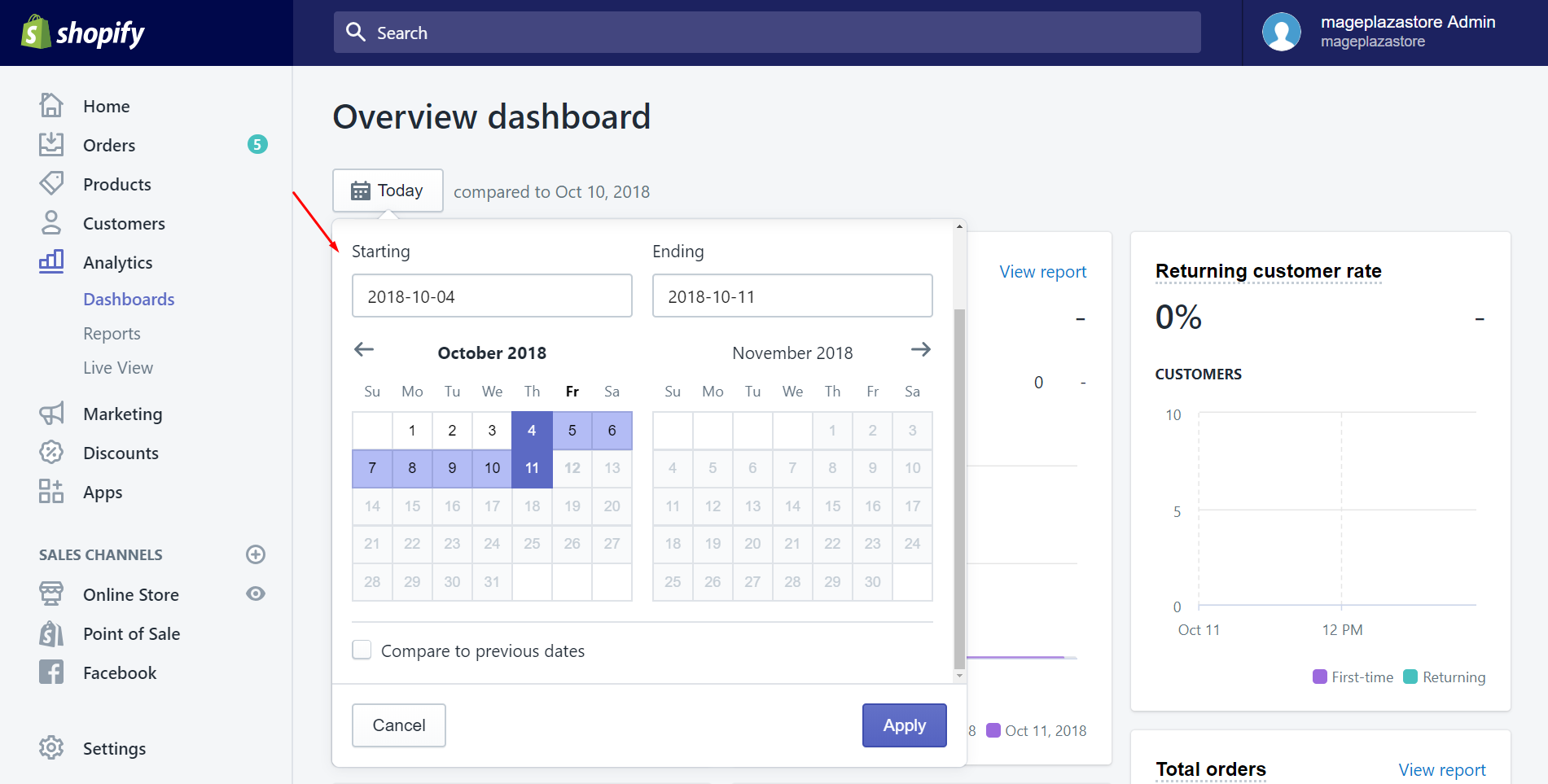
Task: Open Products in the sidebar
Action: click(x=117, y=184)
